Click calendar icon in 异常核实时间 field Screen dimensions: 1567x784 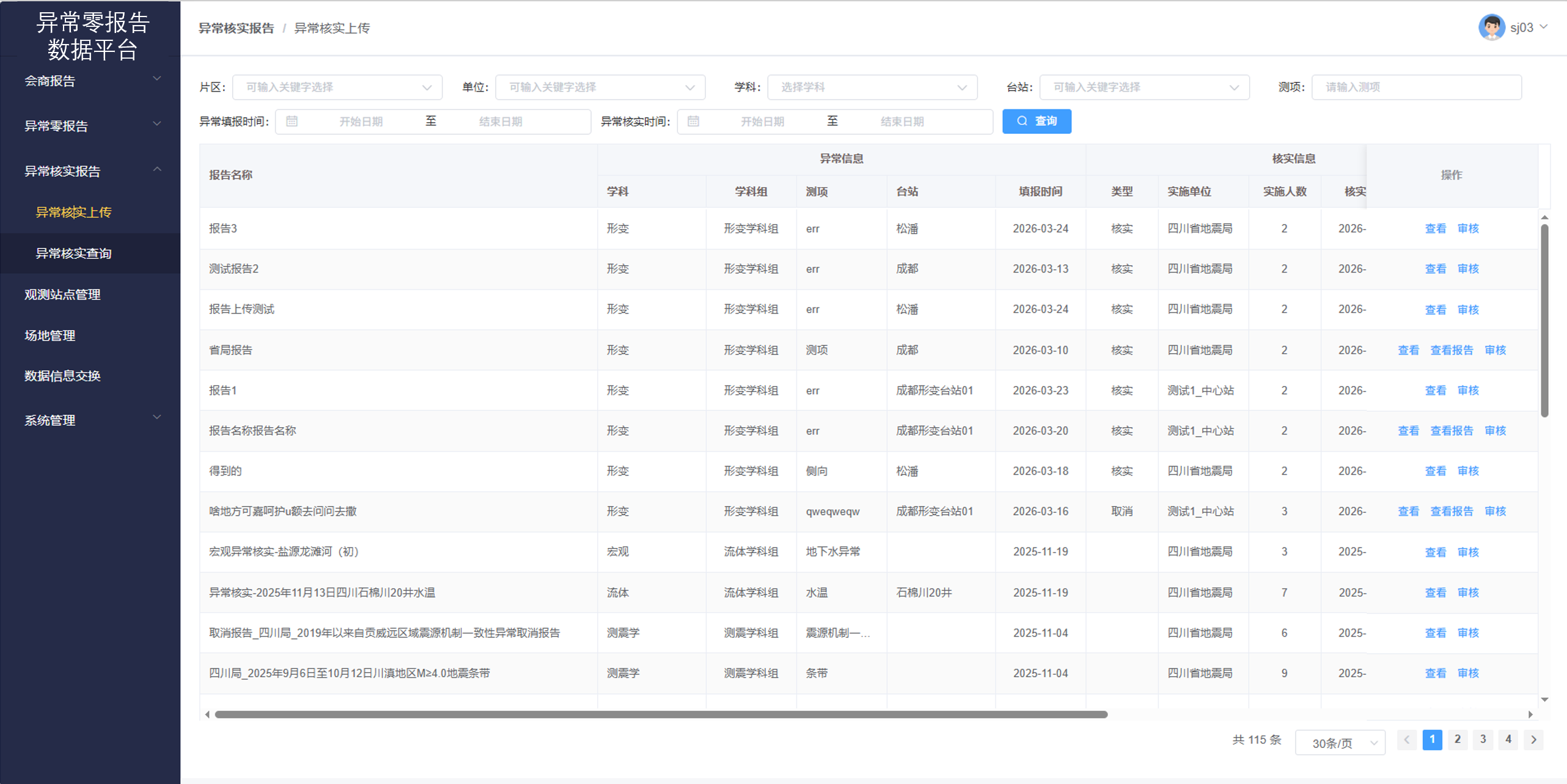point(693,122)
